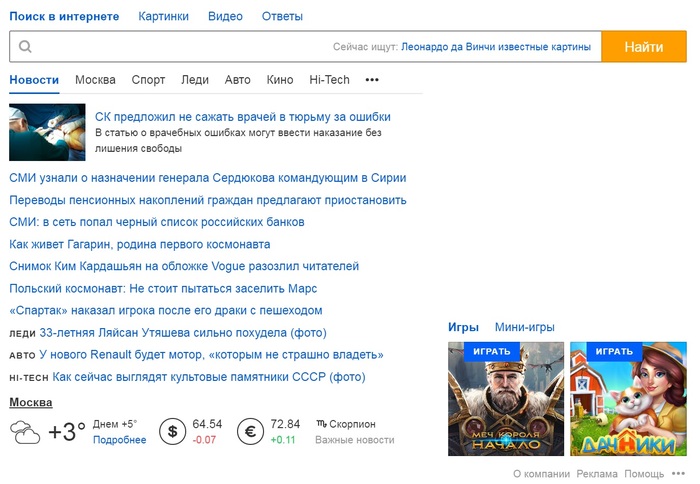The height and width of the screenshot is (484, 700).
Task: Switch to the Леди news tab
Action: click(x=195, y=80)
